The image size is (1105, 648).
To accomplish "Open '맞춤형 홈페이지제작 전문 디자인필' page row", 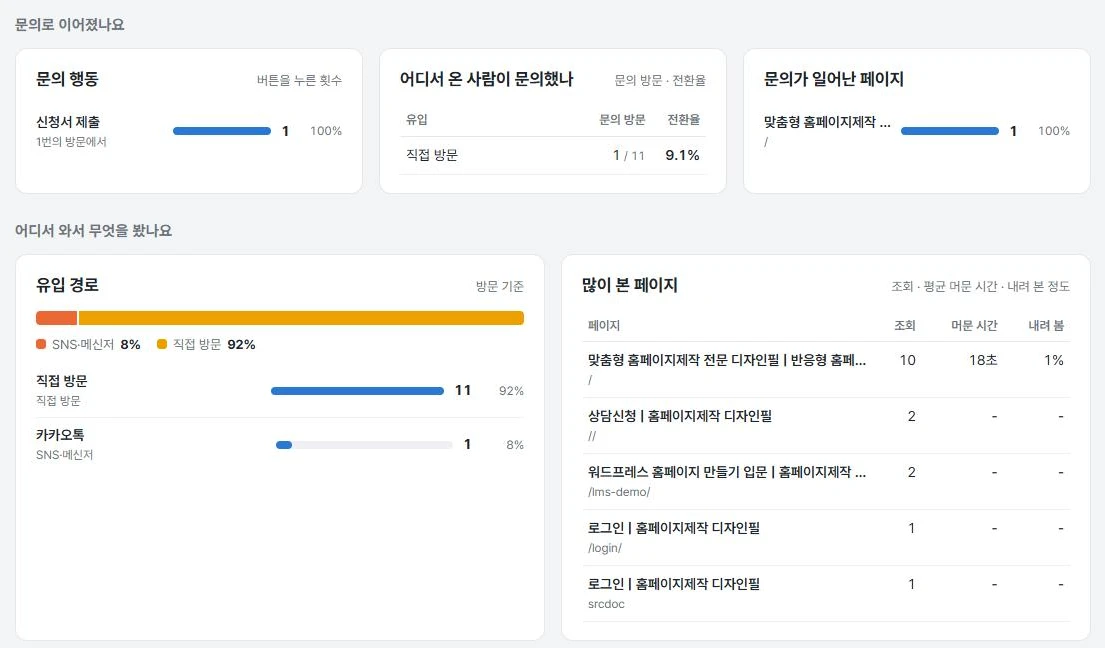I will click(x=826, y=369).
